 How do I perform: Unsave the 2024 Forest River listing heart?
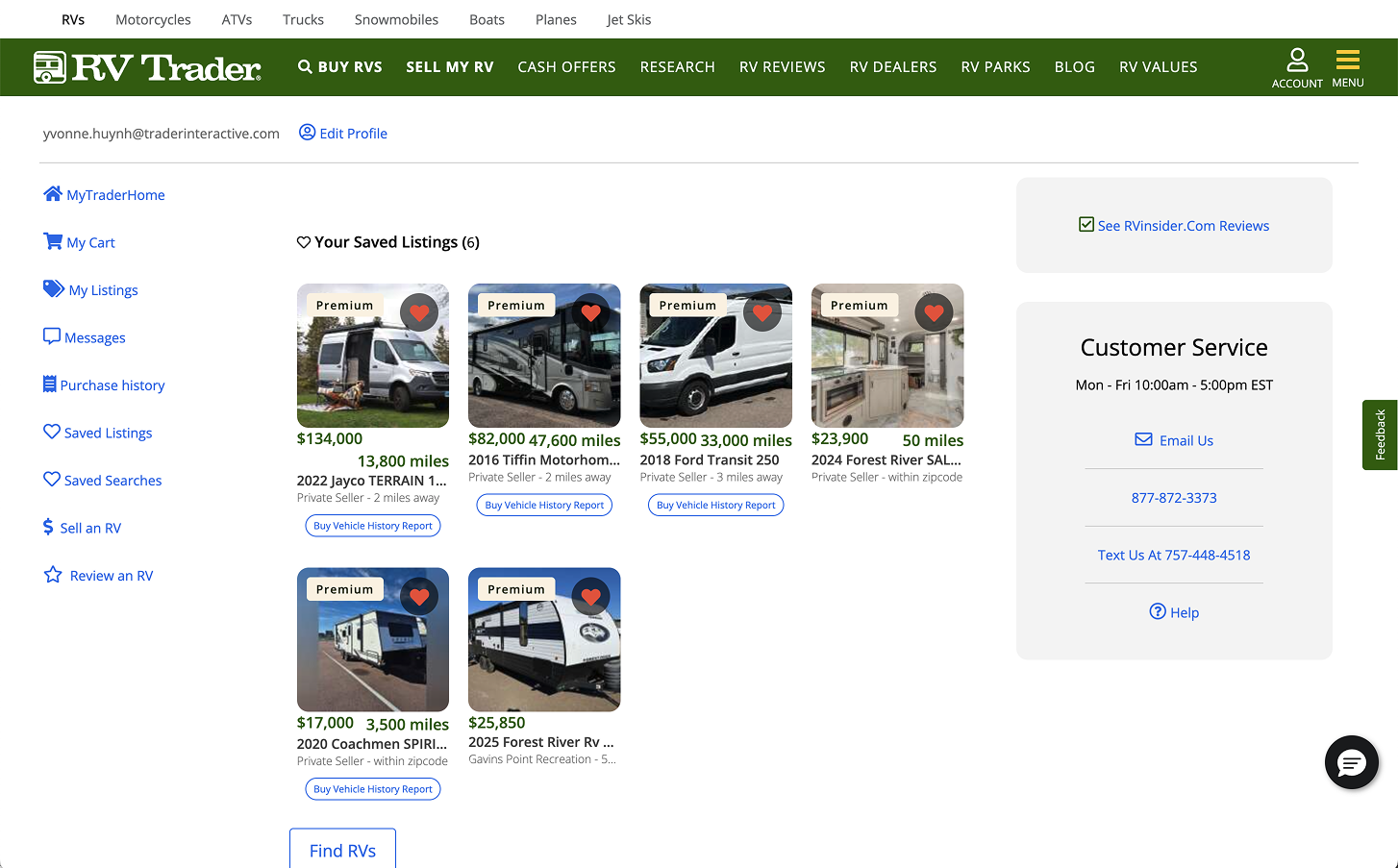click(934, 312)
